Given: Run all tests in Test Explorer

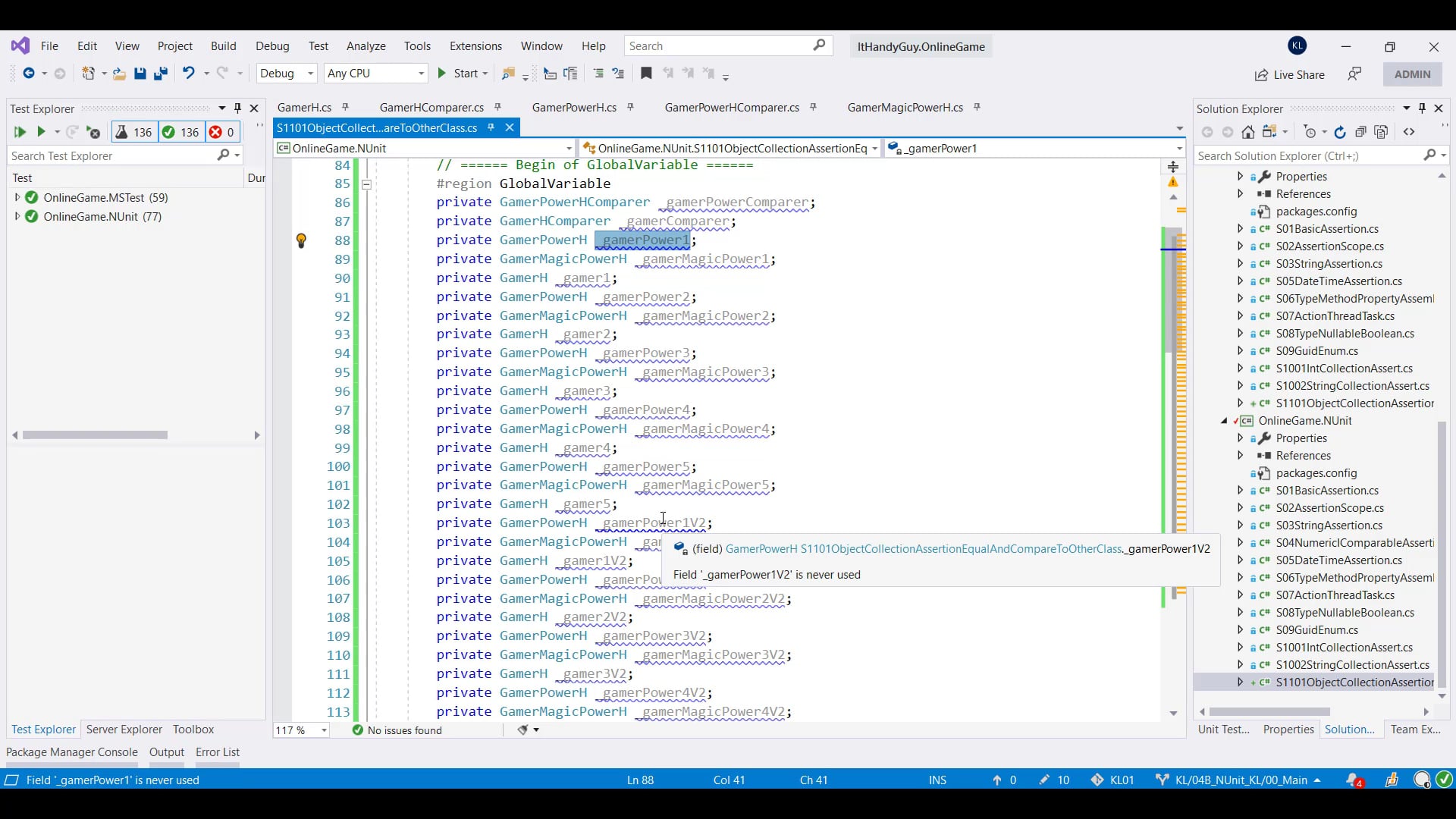Looking at the screenshot, I should [x=20, y=132].
